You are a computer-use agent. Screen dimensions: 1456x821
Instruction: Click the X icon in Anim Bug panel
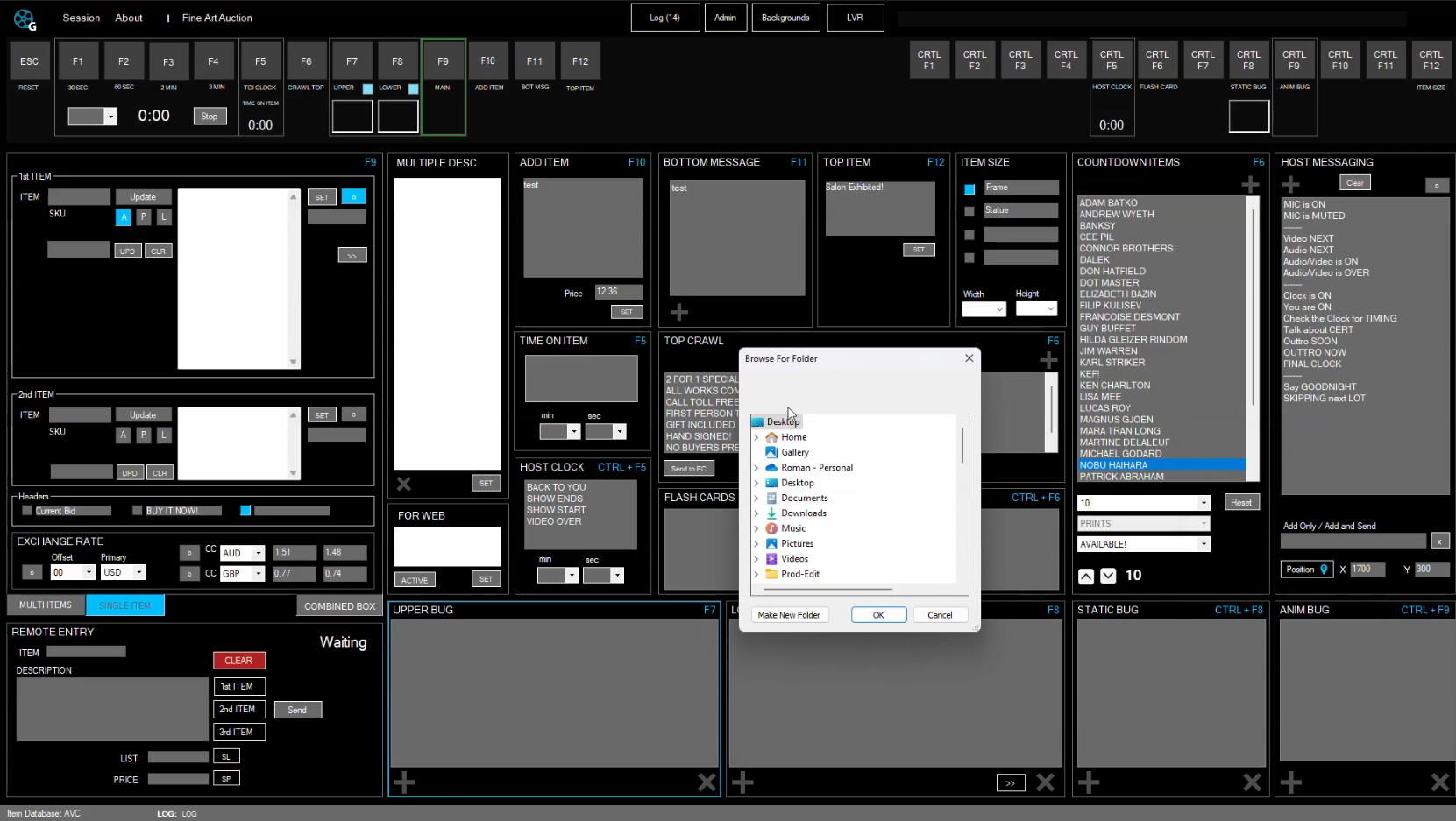[x=1439, y=782]
